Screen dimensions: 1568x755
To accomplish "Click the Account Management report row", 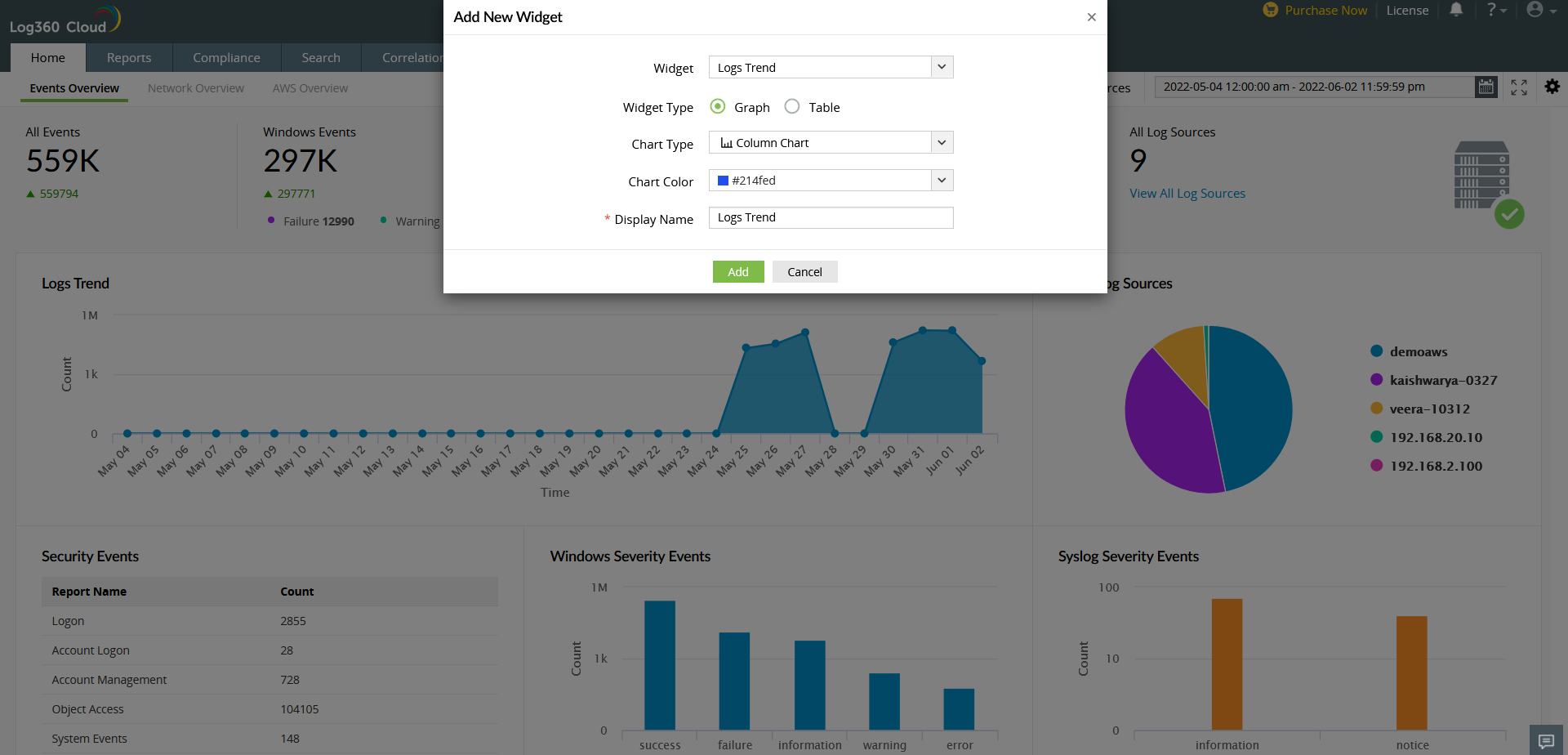I will pos(269,680).
